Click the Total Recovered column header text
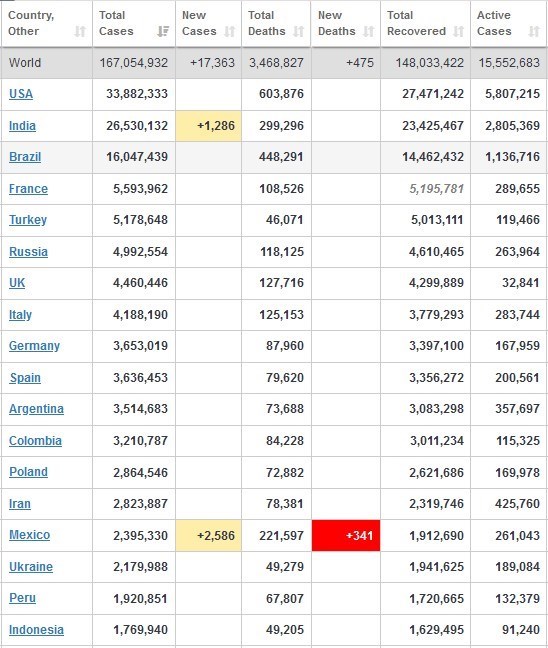Image resolution: width=548 pixels, height=648 pixels. tap(416, 23)
